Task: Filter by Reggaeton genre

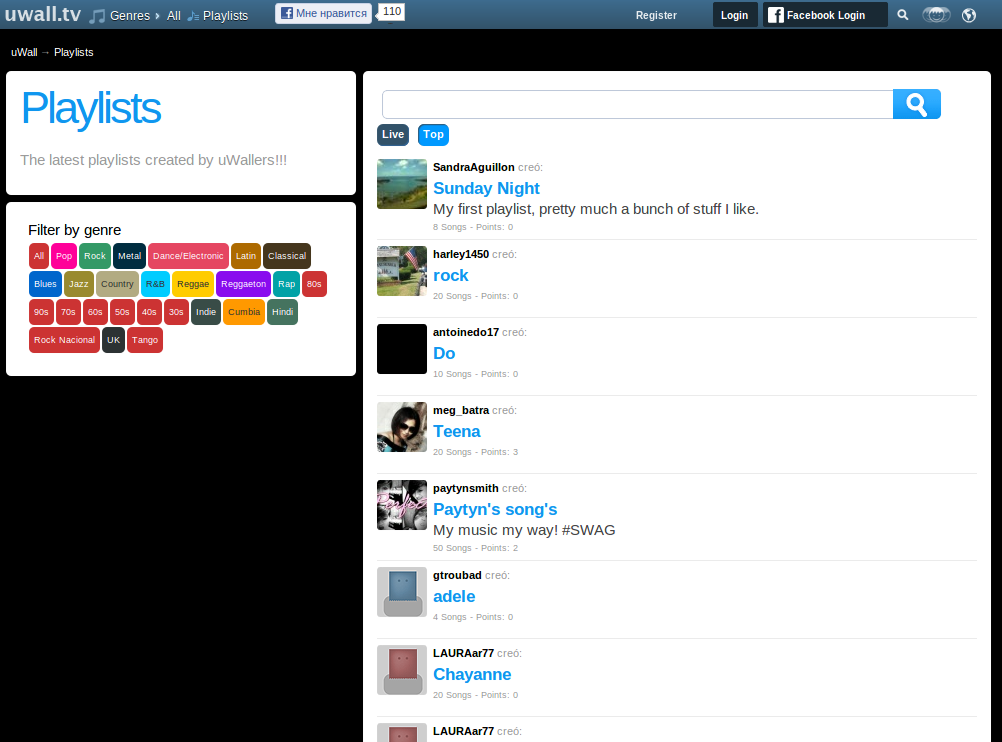Action: tap(243, 284)
